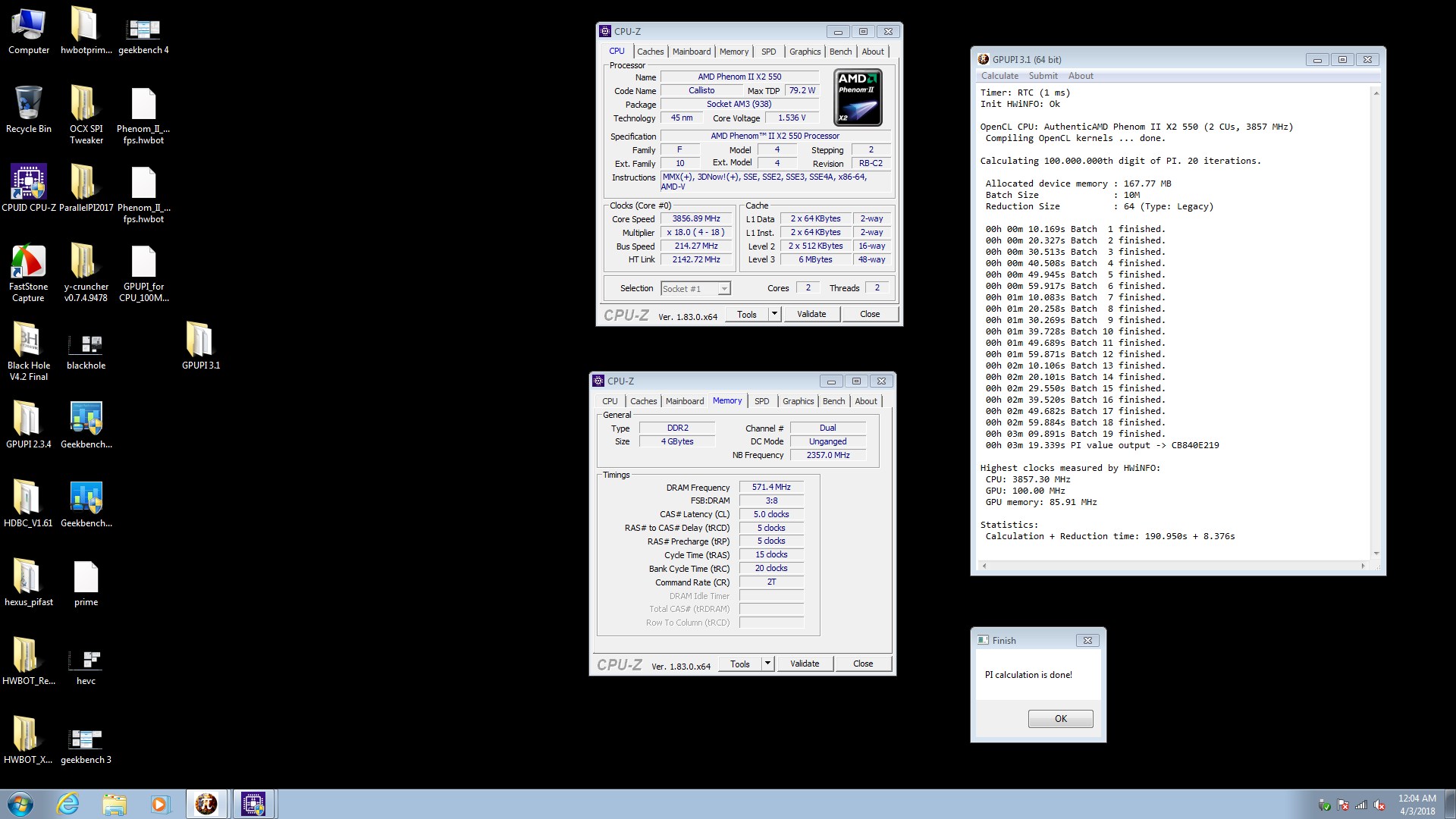Click the Core Speed value field
Image resolution: width=1456 pixels, height=819 pixels.
click(695, 218)
